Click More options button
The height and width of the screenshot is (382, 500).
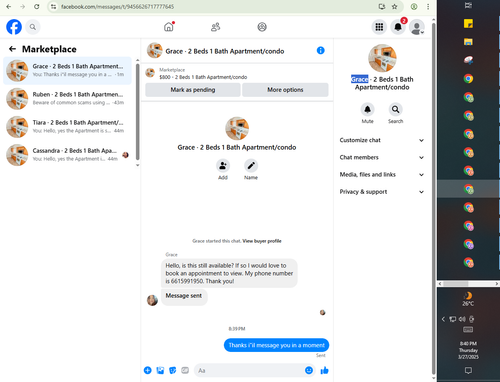click(285, 90)
